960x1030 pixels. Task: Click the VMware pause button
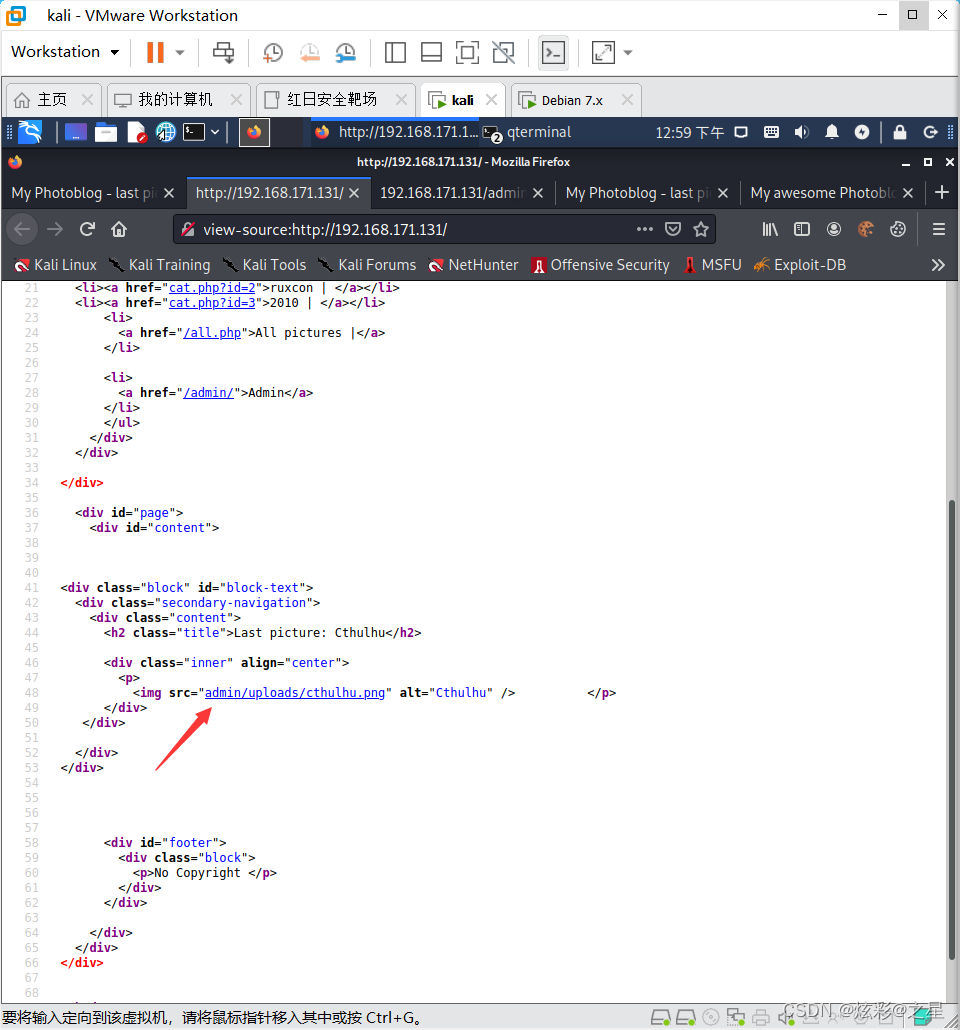point(155,52)
